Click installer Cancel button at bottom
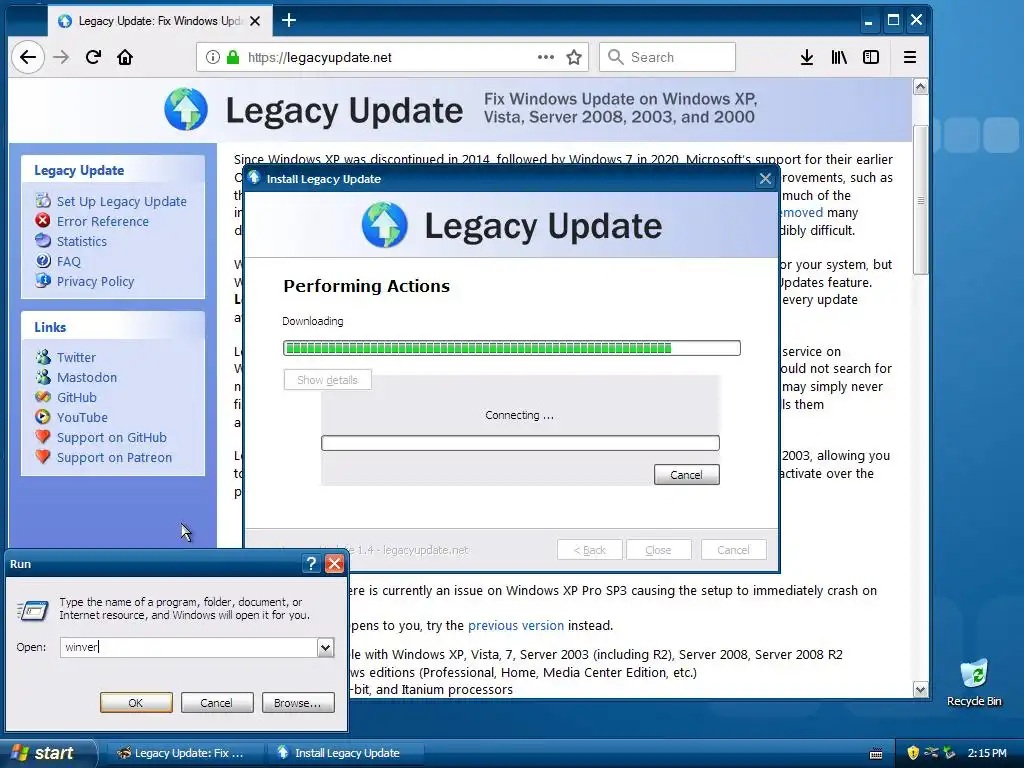 click(x=733, y=550)
